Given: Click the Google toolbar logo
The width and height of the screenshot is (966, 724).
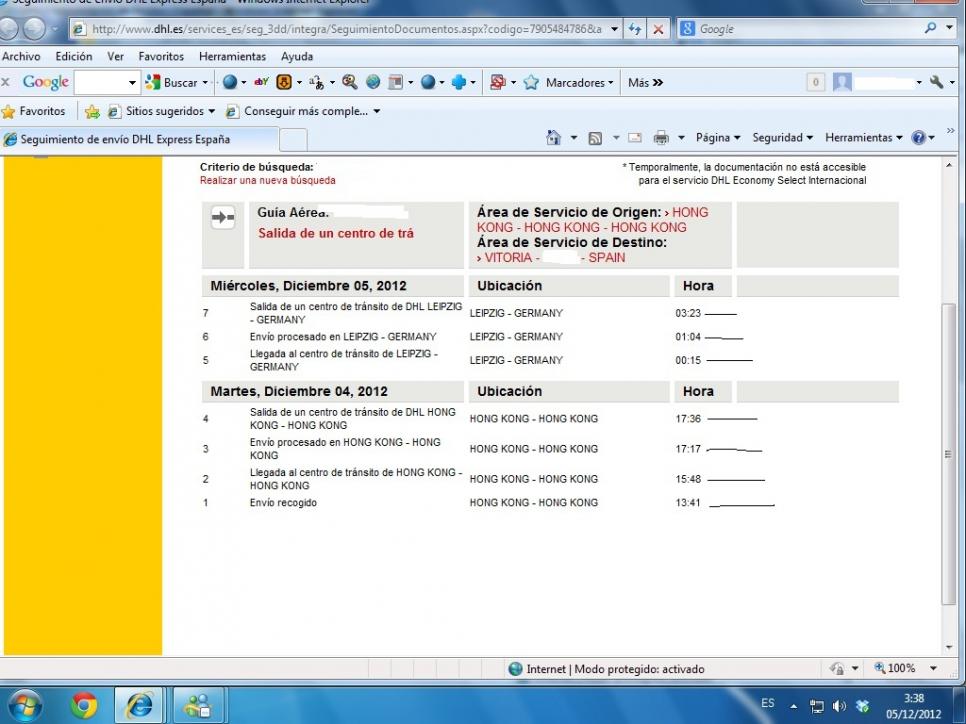Looking at the screenshot, I should click(46, 82).
